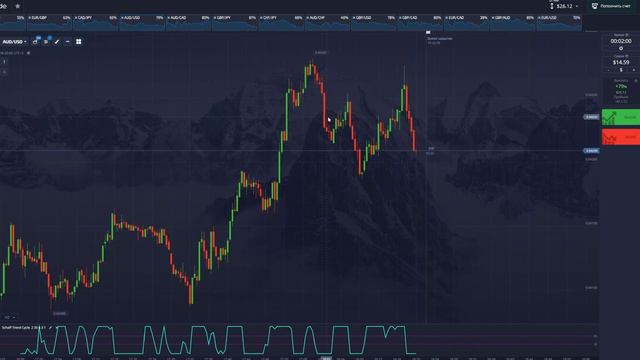Open the $26.12 account balance dropdown
This screenshot has height=360, width=640.
(564, 6)
